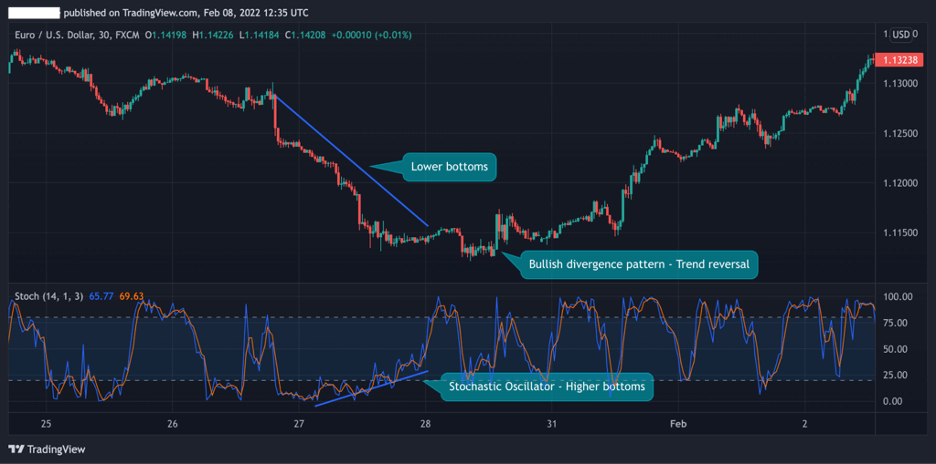Click the date label 2 on time axis
This screenshot has width=936, height=464.
[x=805, y=425]
